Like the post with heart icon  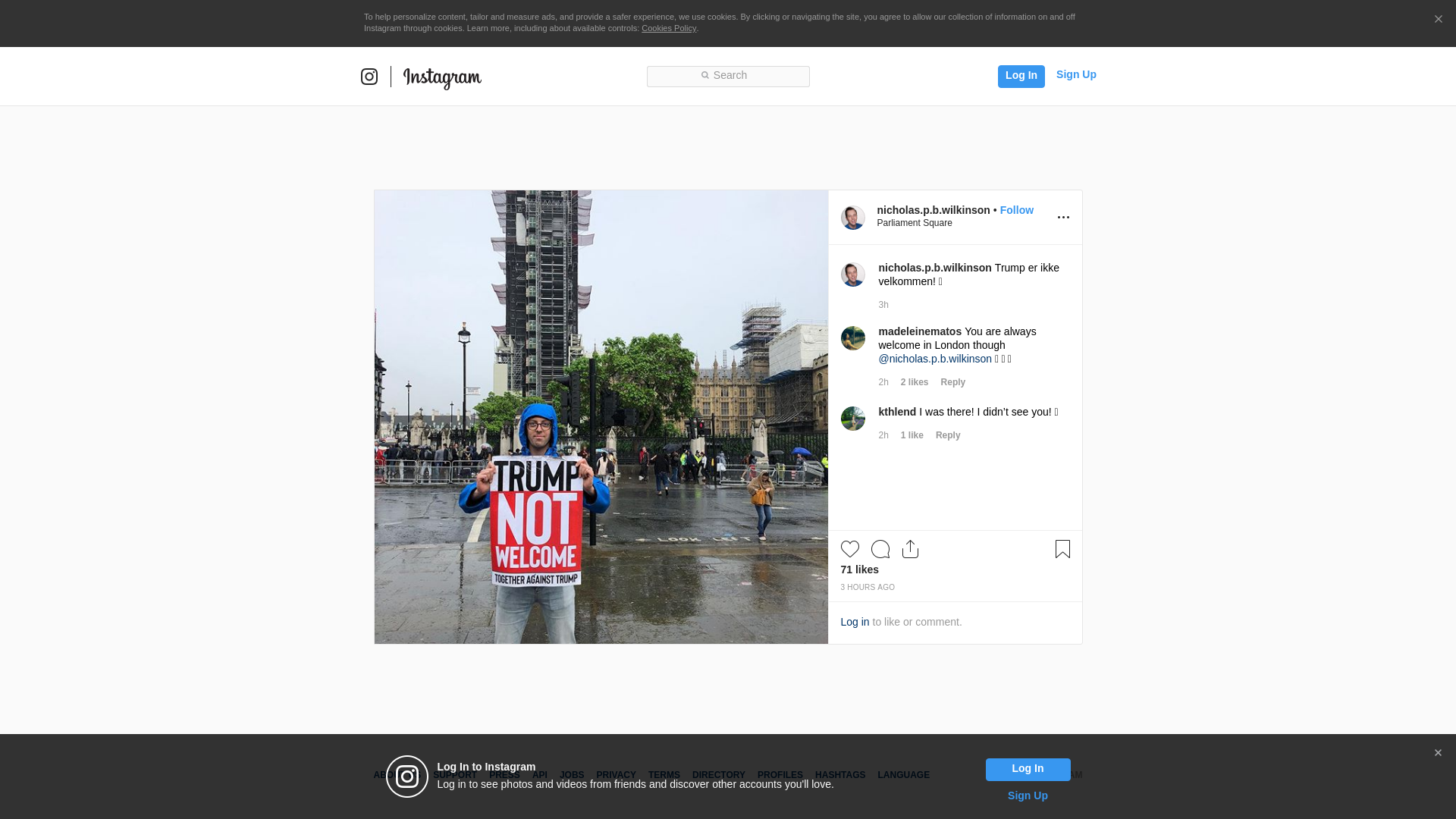[849, 549]
